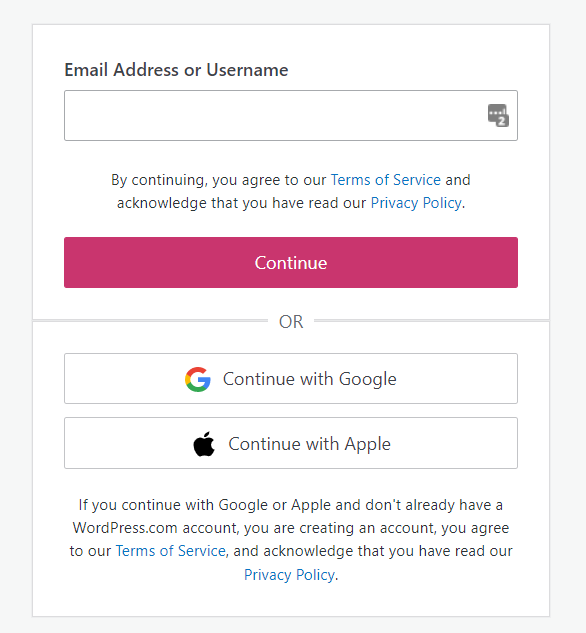The image size is (586, 633).
Task: Click the Email Address or Username label
Action: pyautogui.click(x=176, y=70)
